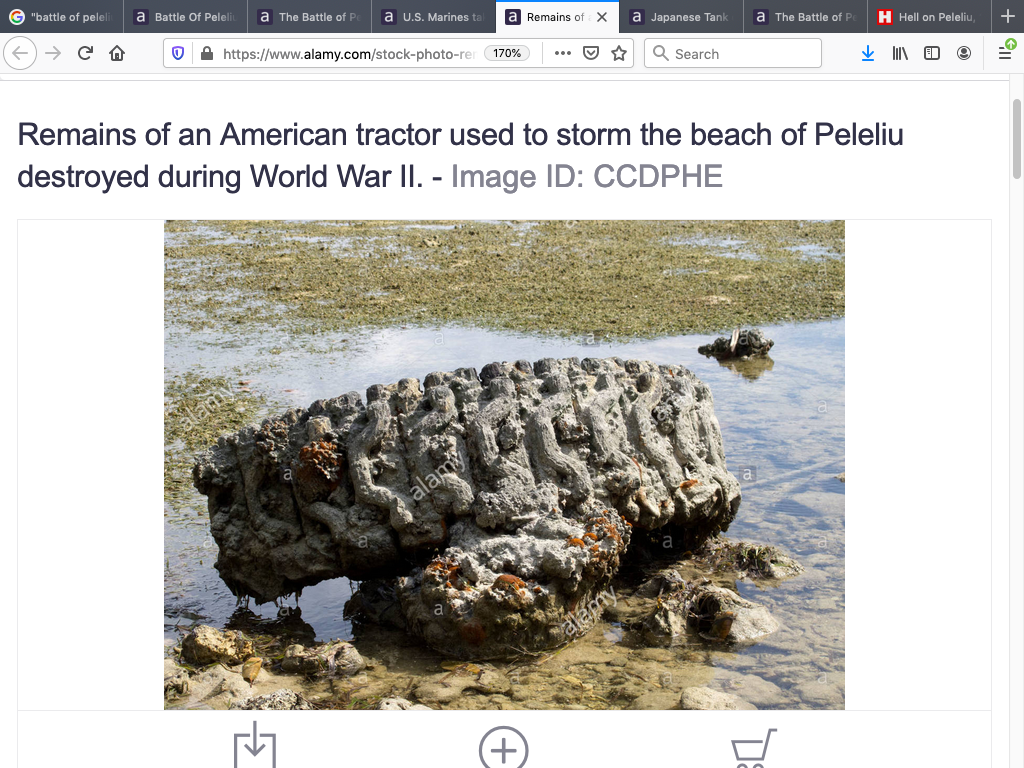Click the 170% zoom level indicator

507,54
